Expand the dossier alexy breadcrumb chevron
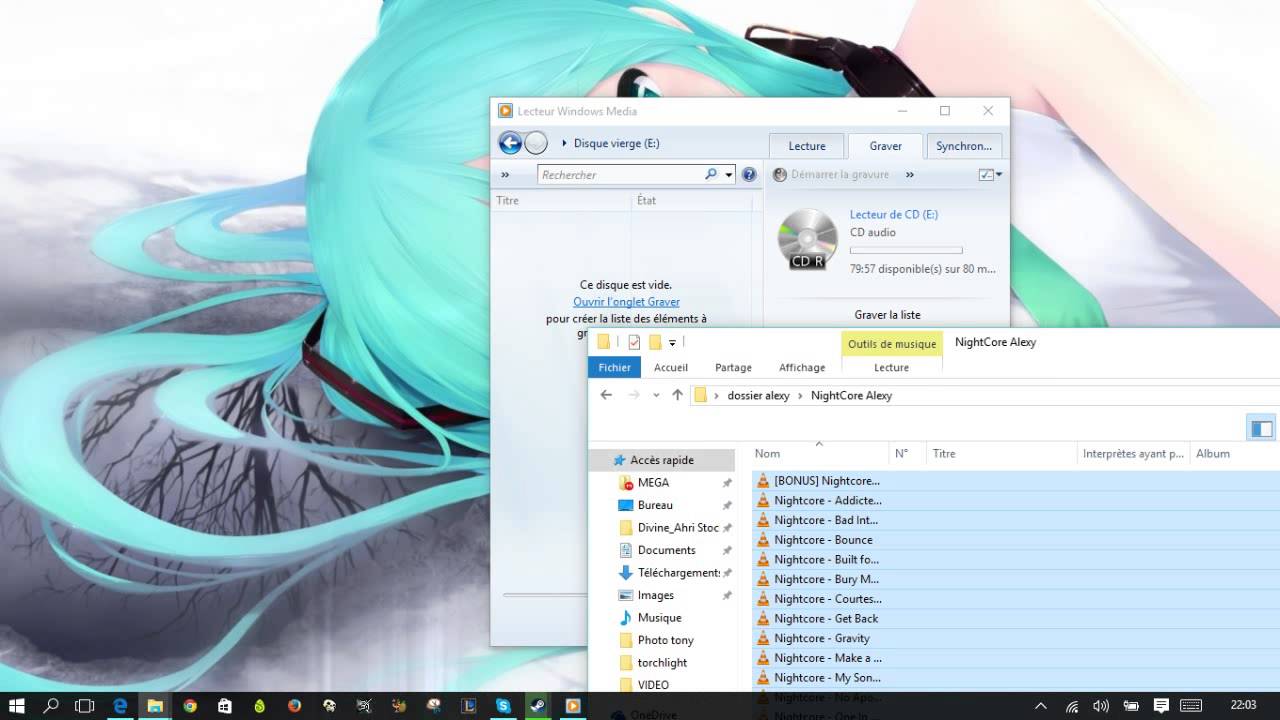This screenshot has width=1280, height=720. pyautogui.click(x=800, y=395)
